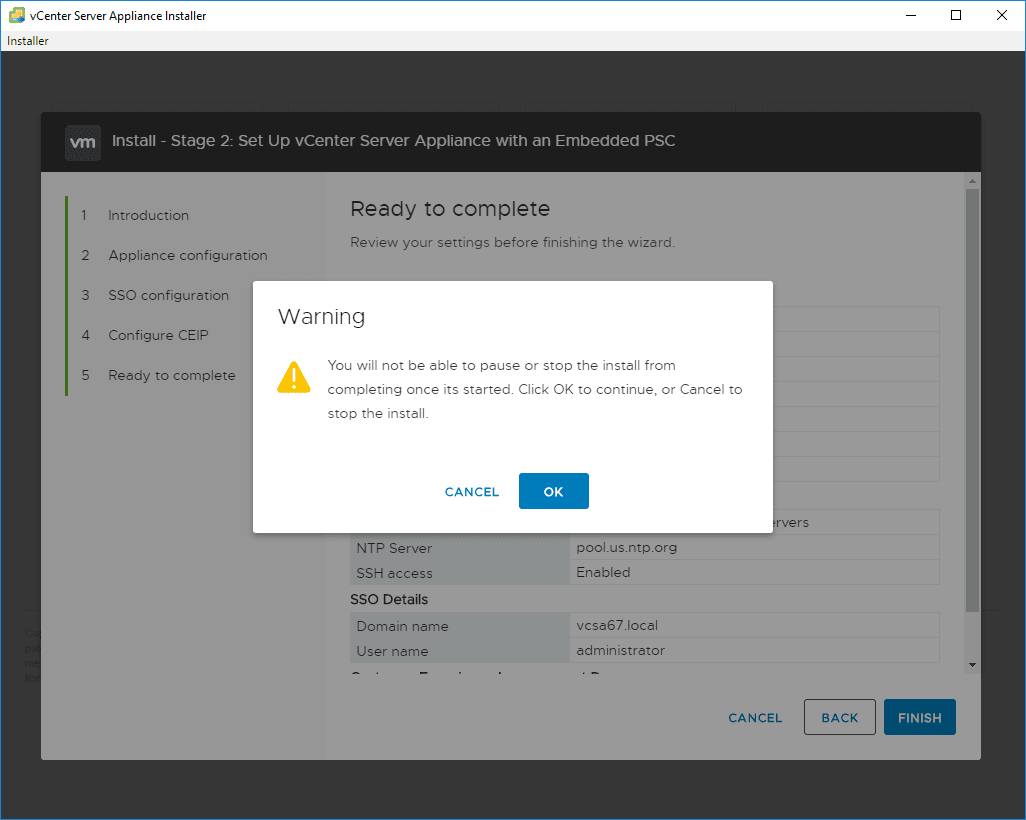The width and height of the screenshot is (1026, 820).
Task: Click the administrator user name value
Action: [x=620, y=651]
